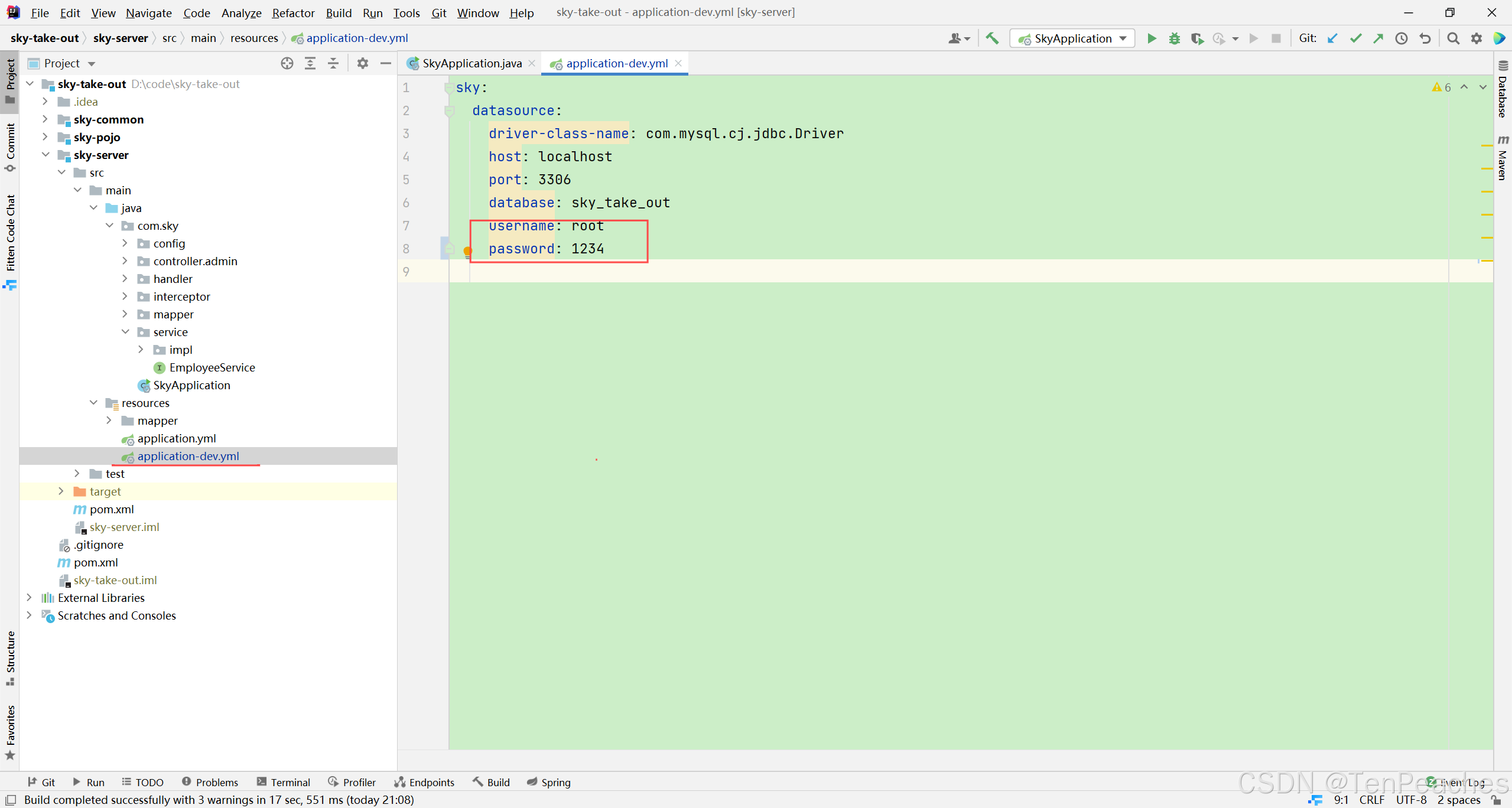1512x808 pixels.
Task: Start the Debug bug icon
Action: pyautogui.click(x=1174, y=38)
